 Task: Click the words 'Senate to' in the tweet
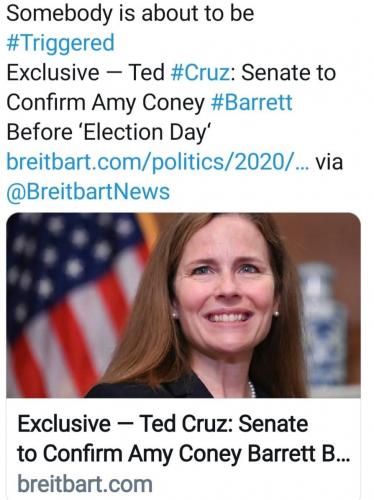point(288,73)
